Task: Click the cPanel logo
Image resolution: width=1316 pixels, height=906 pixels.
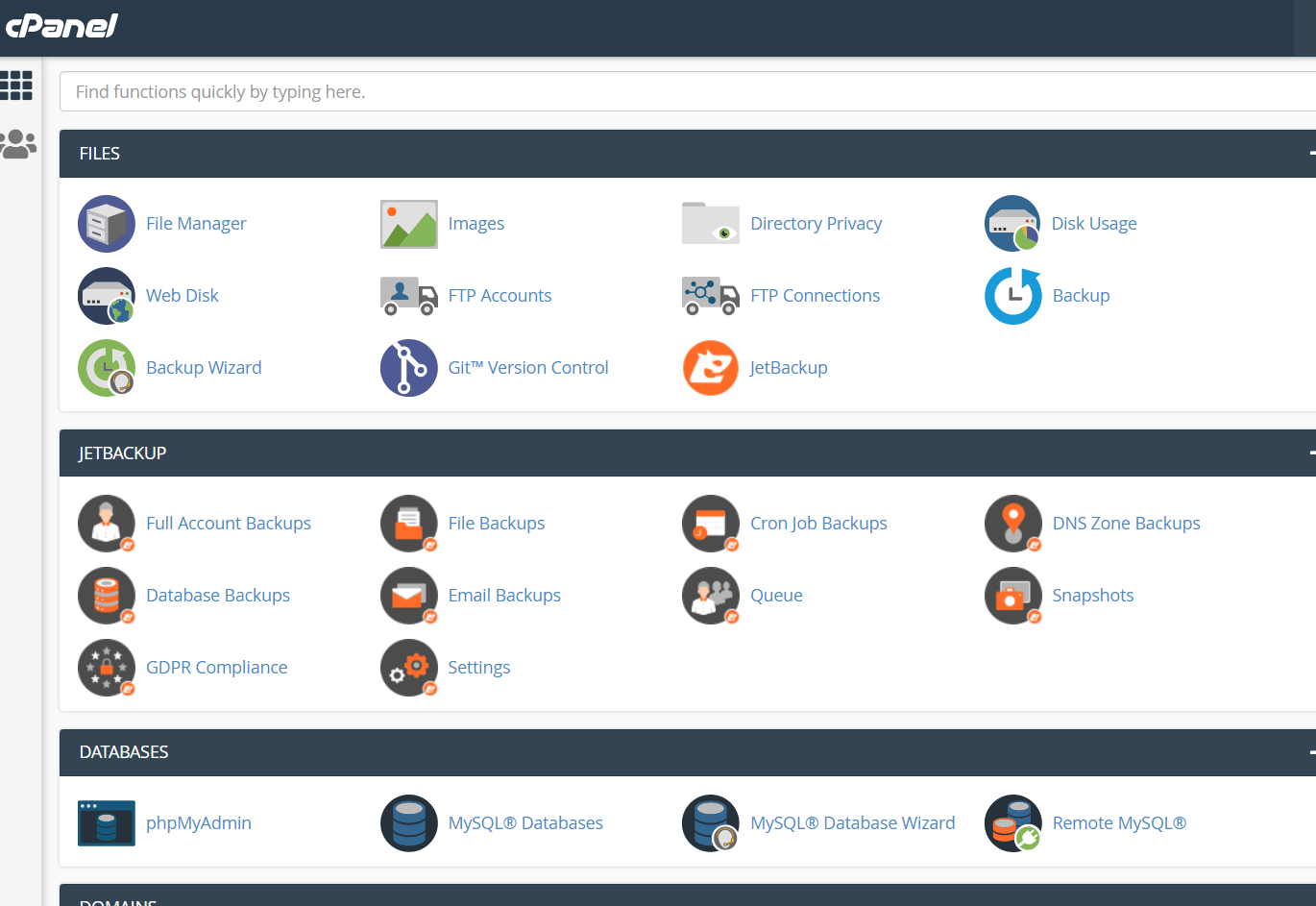Action: 61,26
